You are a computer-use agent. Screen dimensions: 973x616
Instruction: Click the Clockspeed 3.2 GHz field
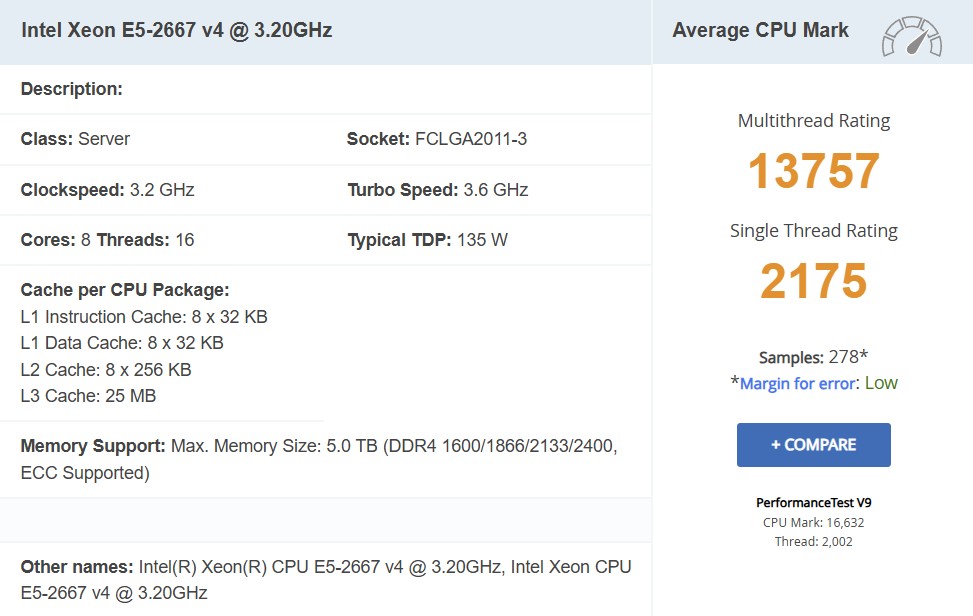[x=107, y=190]
